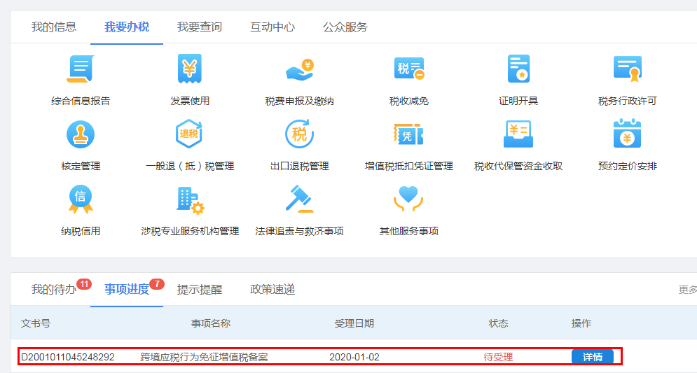Image resolution: width=697 pixels, height=373 pixels.
Task: Open the 其他服务事项 heart icon
Action: pyautogui.click(x=409, y=199)
